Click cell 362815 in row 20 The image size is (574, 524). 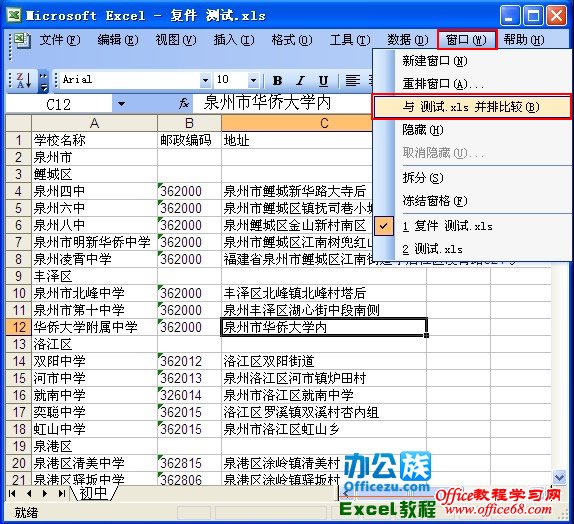pyautogui.click(x=189, y=463)
